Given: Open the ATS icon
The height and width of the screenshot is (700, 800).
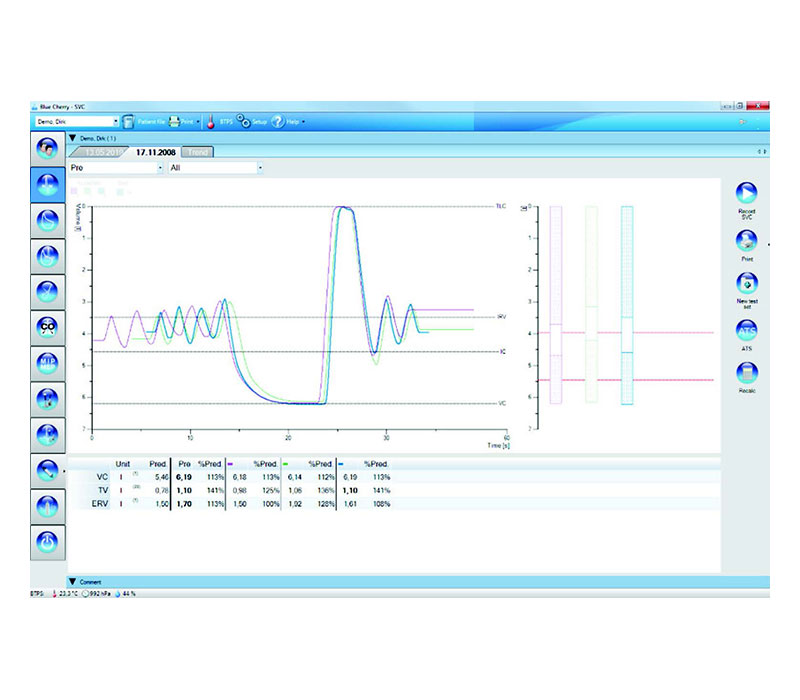Looking at the screenshot, I should coord(746,329).
